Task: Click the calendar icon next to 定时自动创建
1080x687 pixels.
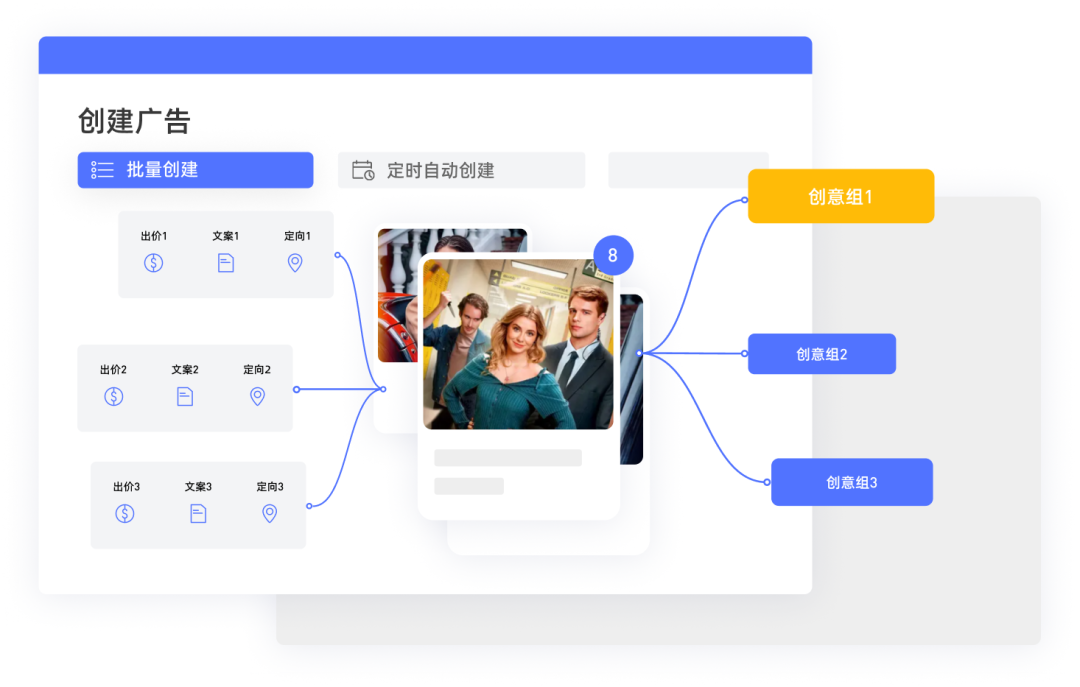Action: tap(361, 170)
